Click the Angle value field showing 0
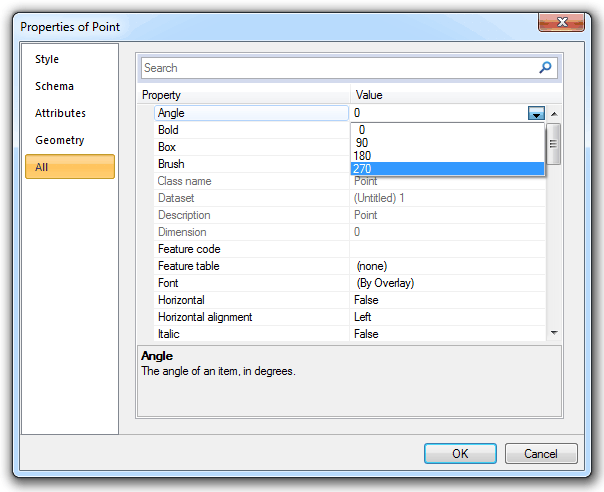Viewport: 604px width, 492px height. click(439, 113)
